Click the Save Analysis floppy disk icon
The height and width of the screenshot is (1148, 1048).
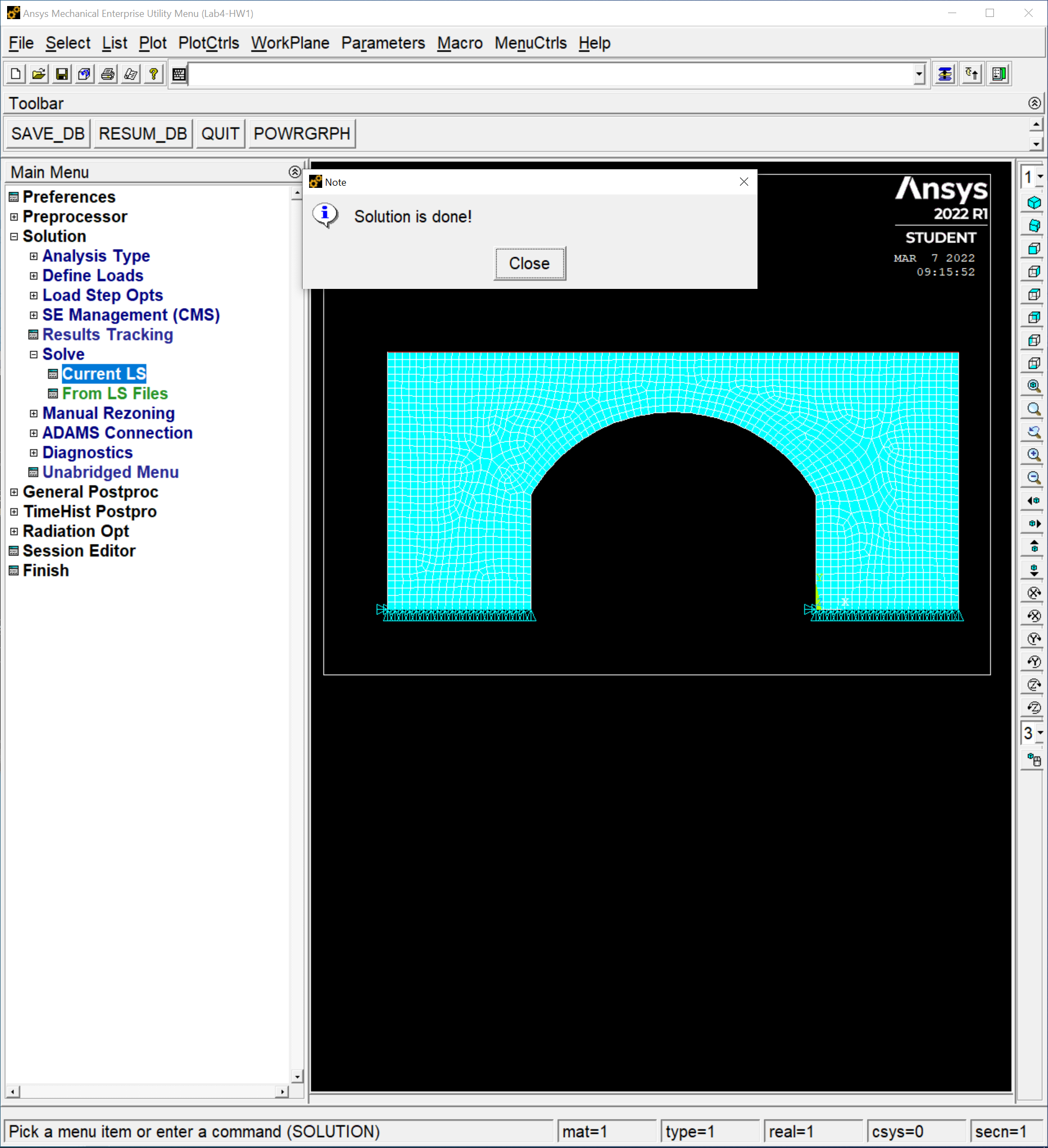[x=62, y=75]
